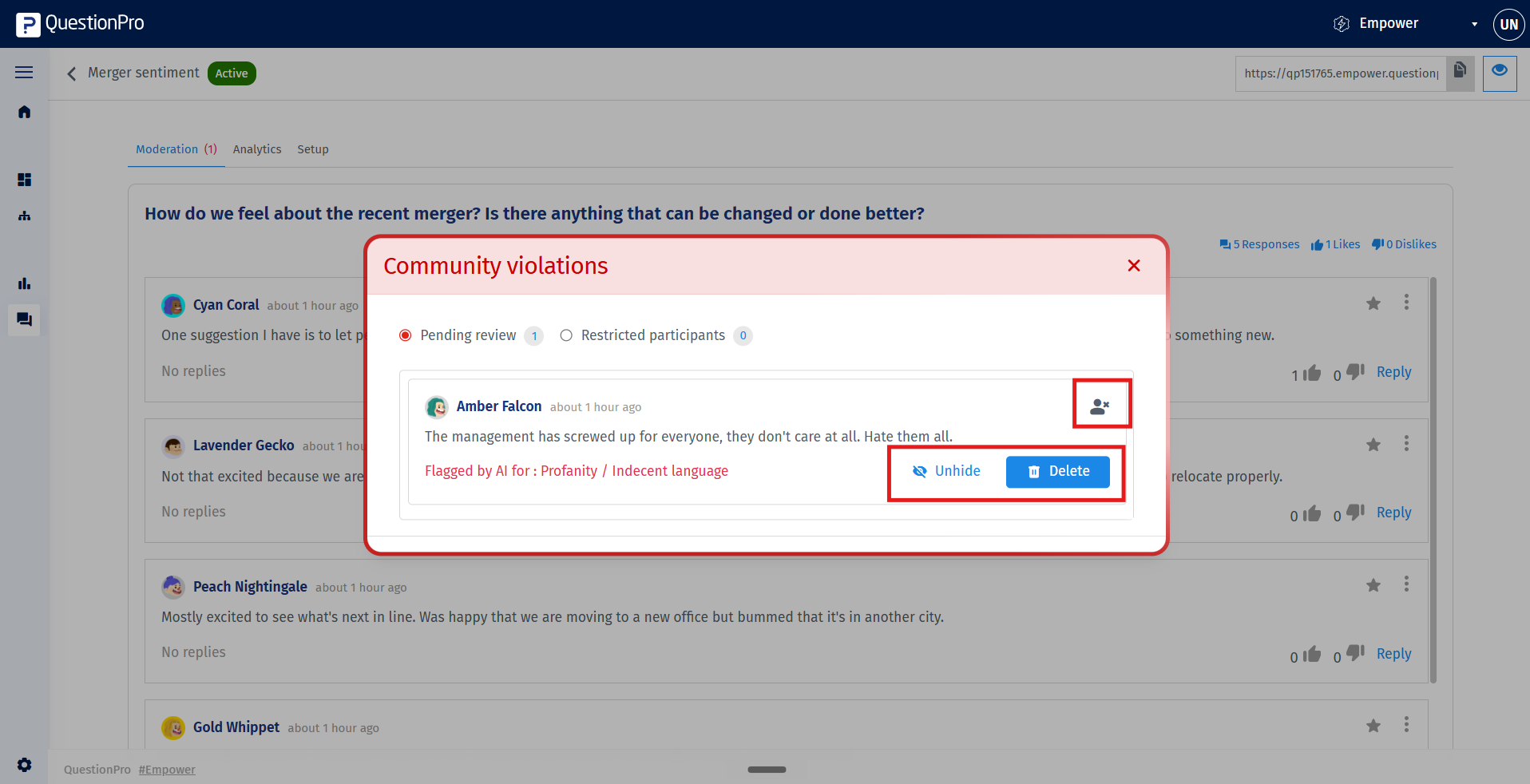Click the 5 Responses counter
Image resolution: width=1530 pixels, height=784 pixels.
[x=1259, y=244]
